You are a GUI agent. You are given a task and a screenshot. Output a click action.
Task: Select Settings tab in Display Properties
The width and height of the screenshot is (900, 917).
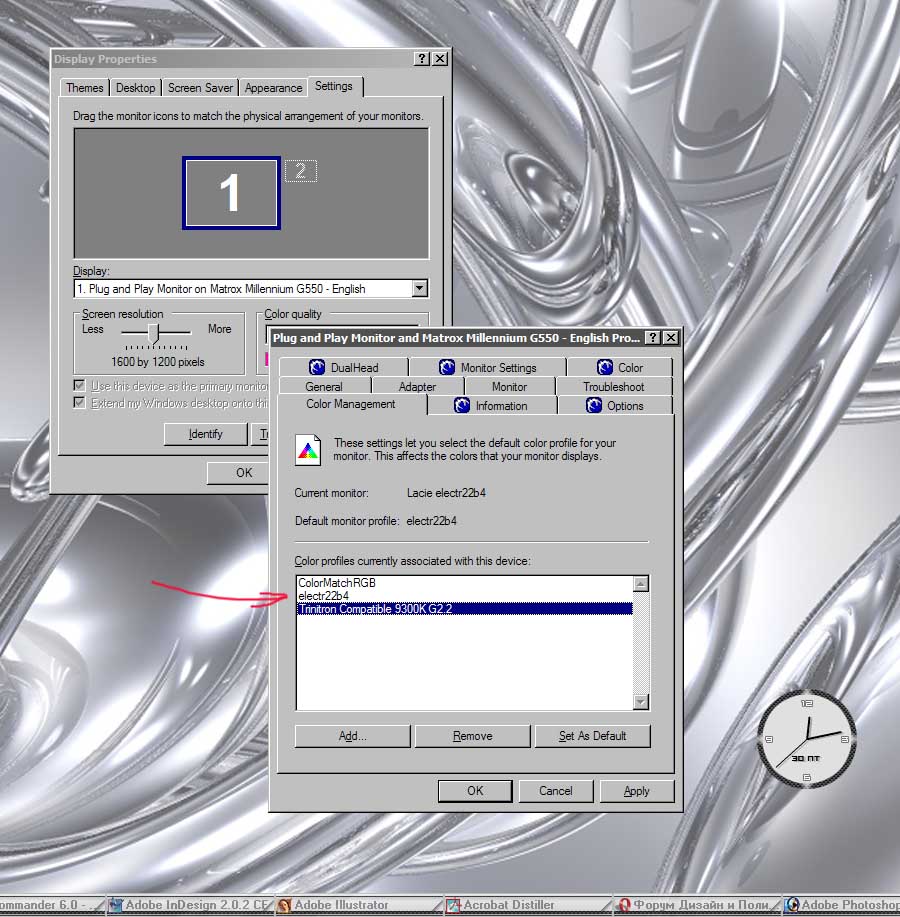point(334,86)
